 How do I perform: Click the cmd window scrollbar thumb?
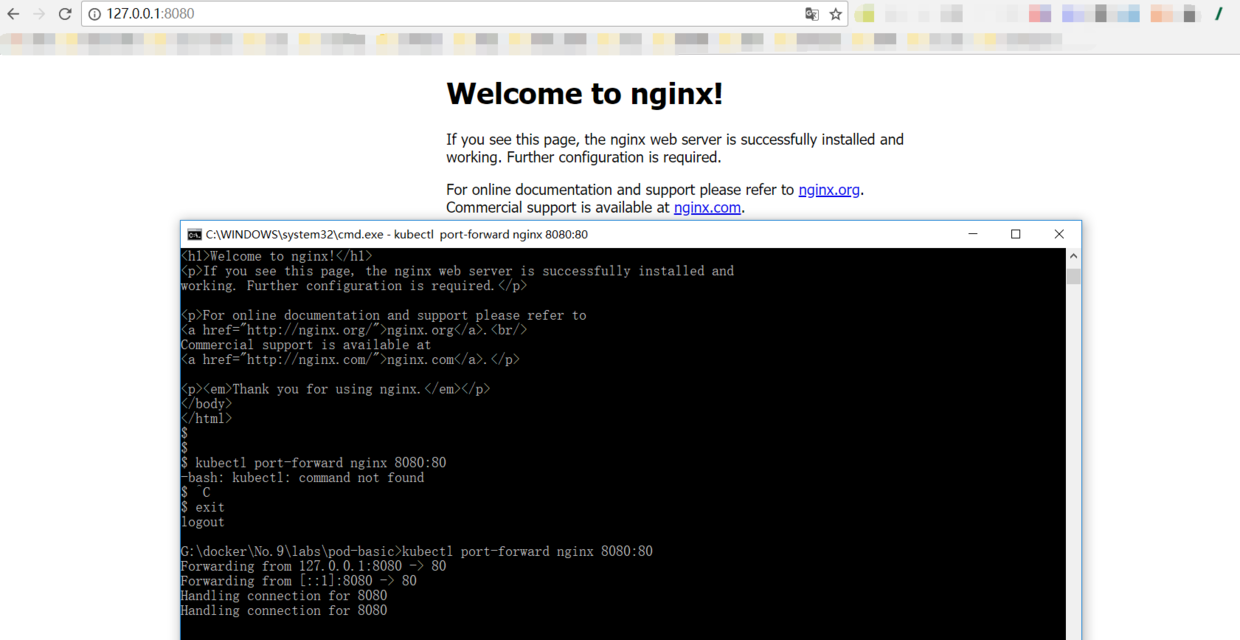point(1073,275)
